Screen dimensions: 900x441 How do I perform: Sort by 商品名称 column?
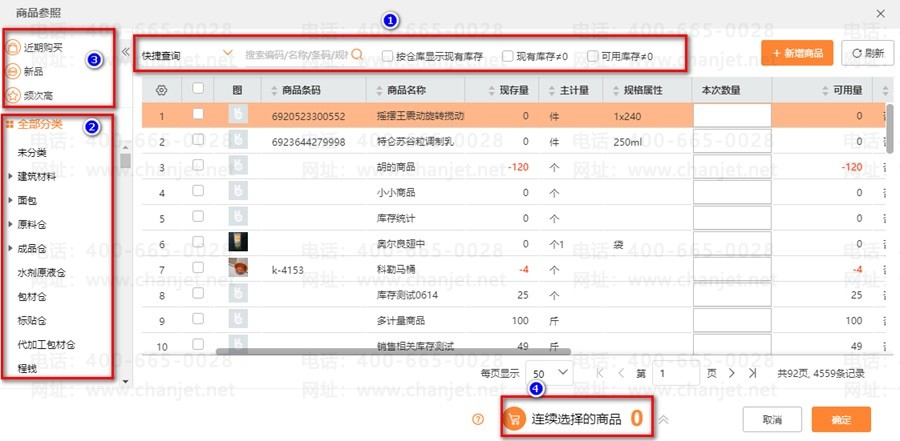click(x=379, y=91)
